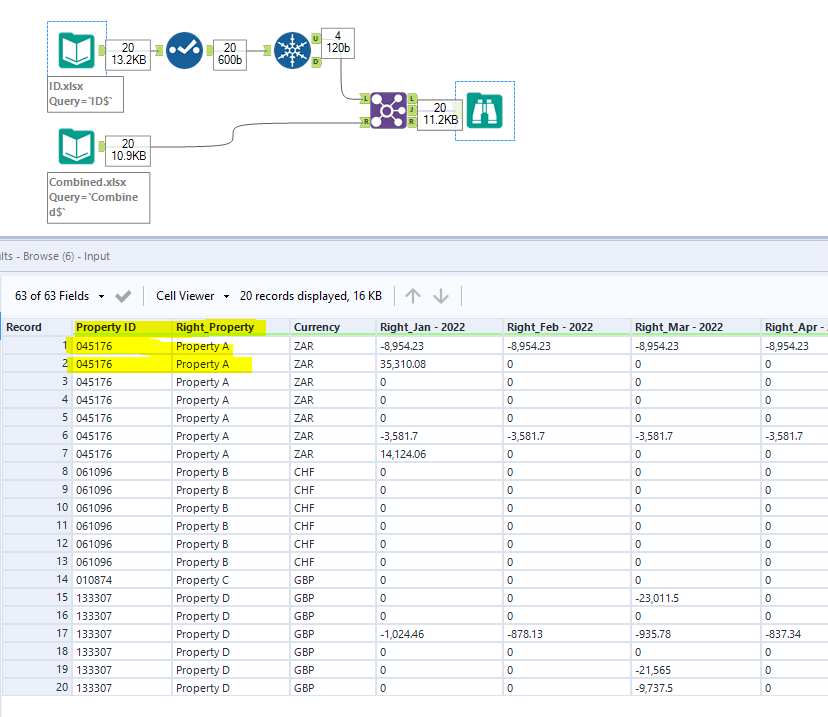This screenshot has height=717, width=828.
Task: Click the U output anchor of the Unique tool
Action: point(316,38)
